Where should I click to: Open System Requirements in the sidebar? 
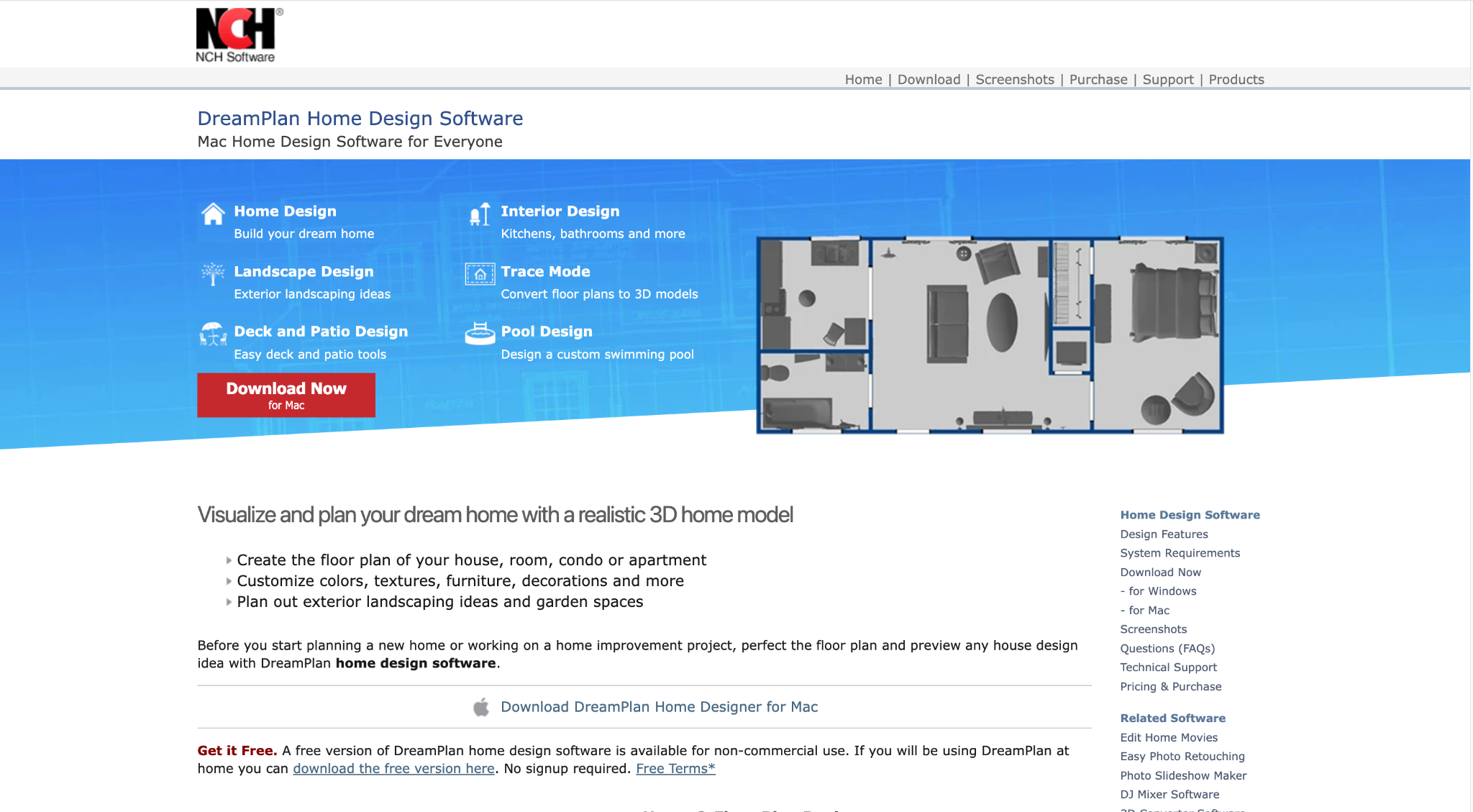1180,553
